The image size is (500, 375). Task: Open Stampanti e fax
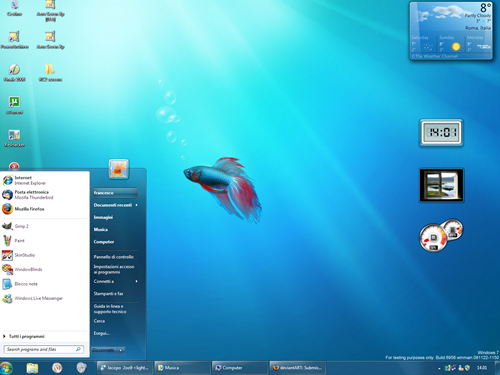click(108, 294)
